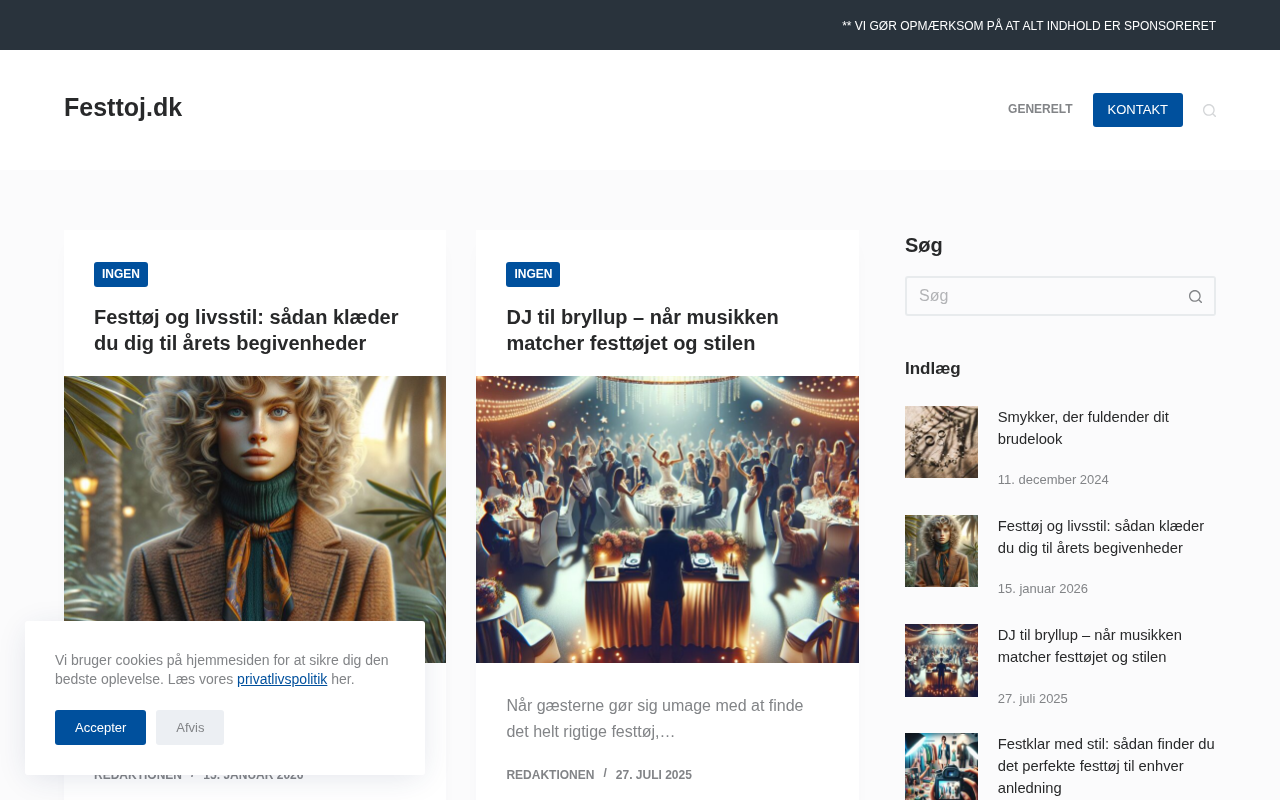Decline cookies with the Afvis button

pos(190,727)
